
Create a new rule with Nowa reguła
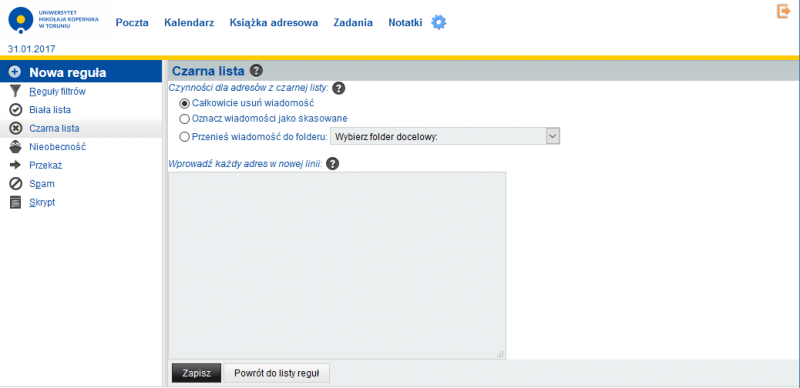click(67, 72)
